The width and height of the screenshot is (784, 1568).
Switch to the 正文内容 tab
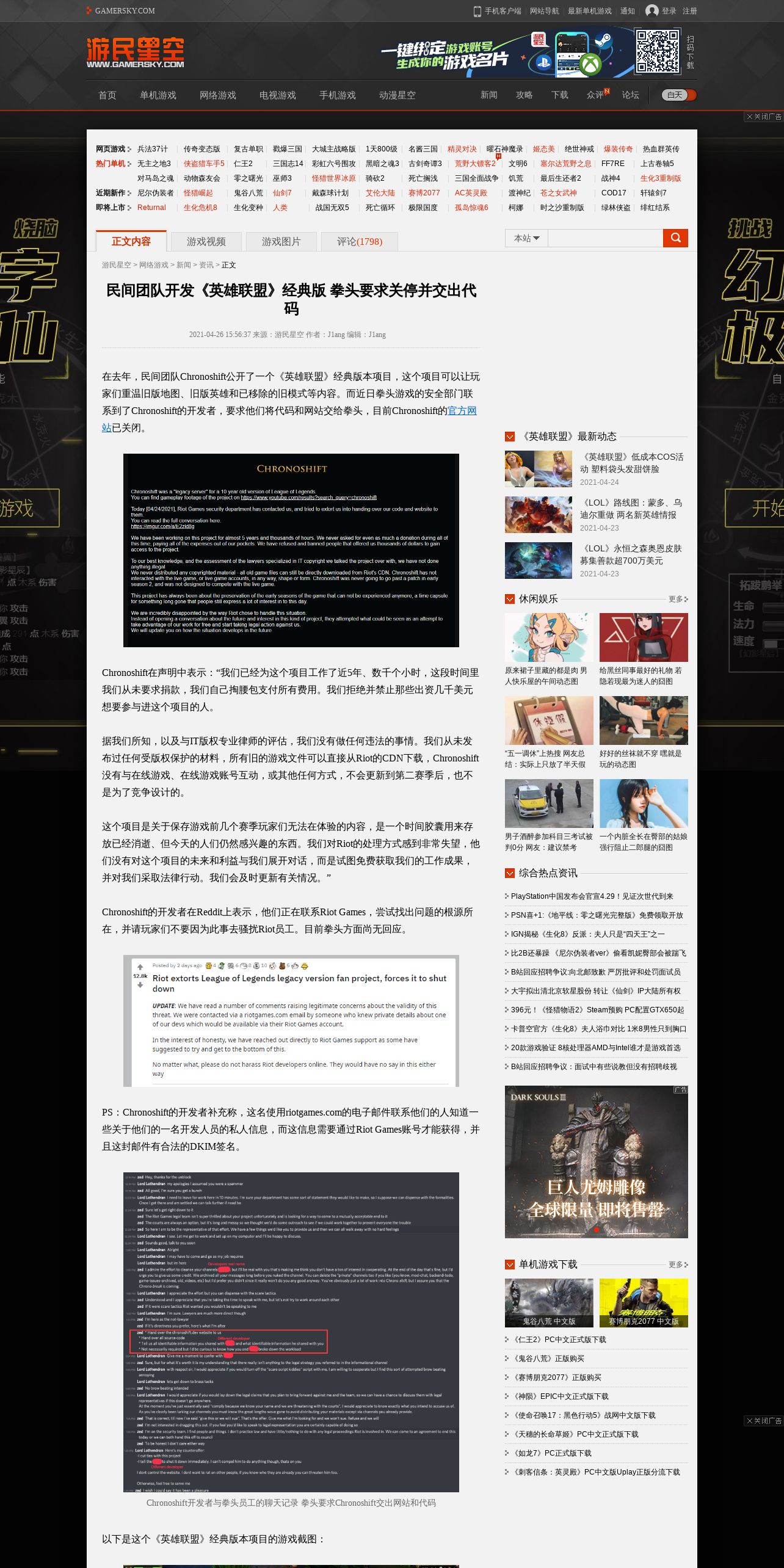[131, 241]
